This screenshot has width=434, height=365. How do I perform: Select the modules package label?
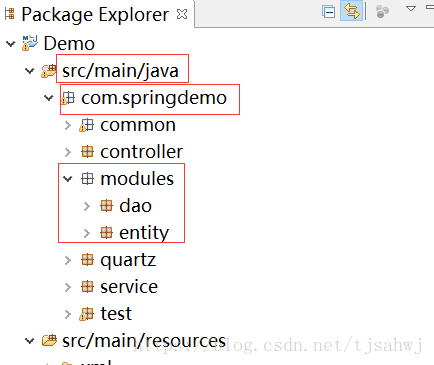coord(137,179)
